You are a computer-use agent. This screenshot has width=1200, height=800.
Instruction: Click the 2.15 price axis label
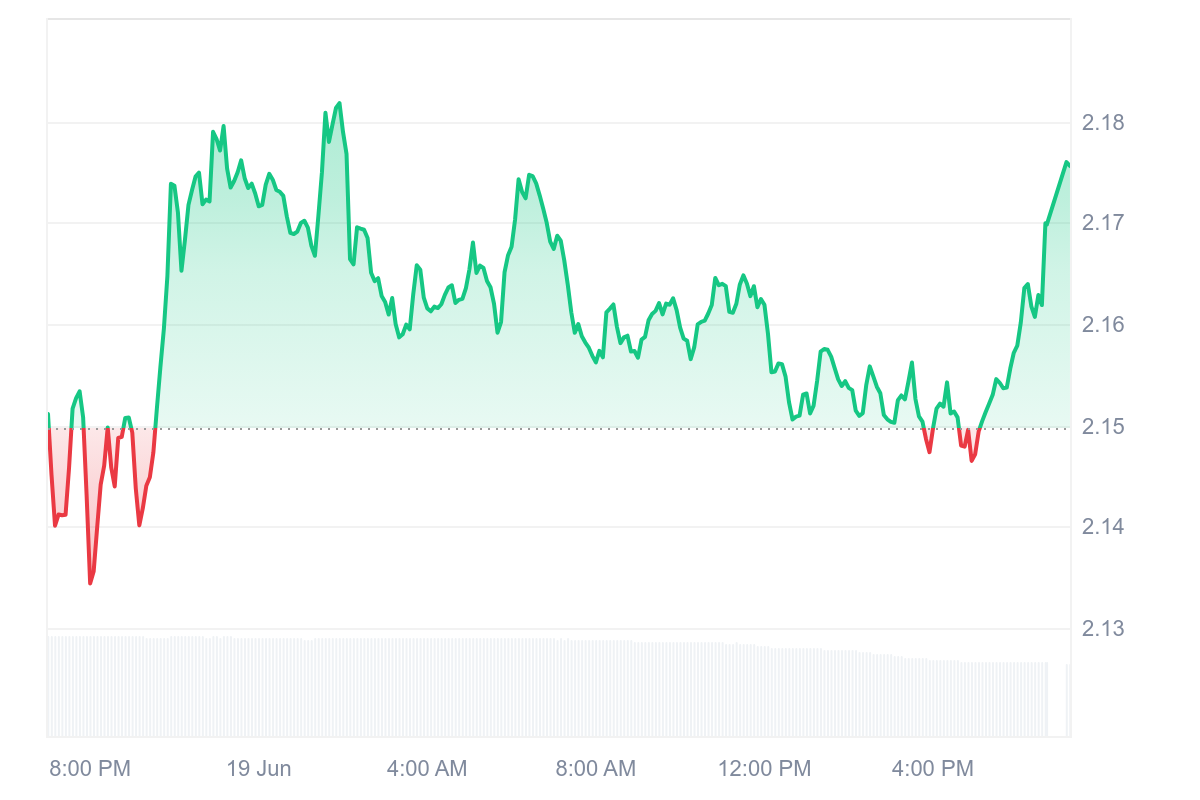[x=1103, y=427]
